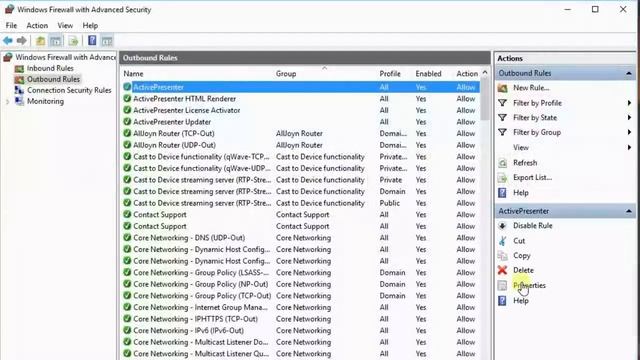Select the AllJoyn Router (UDP-Out) rule
Viewport: 640px width, 360px height.
[x=301, y=145]
